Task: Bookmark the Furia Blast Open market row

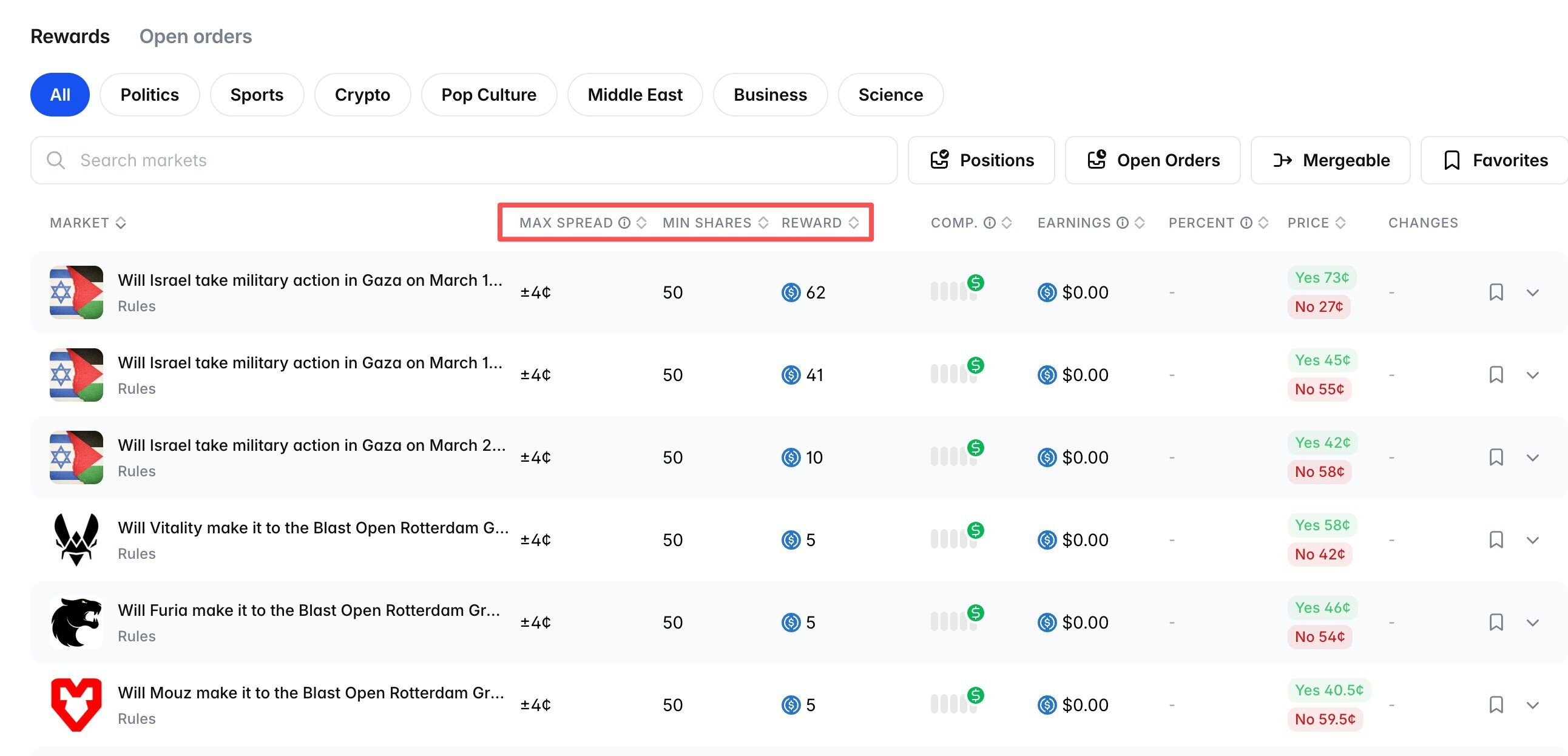Action: [1496, 622]
